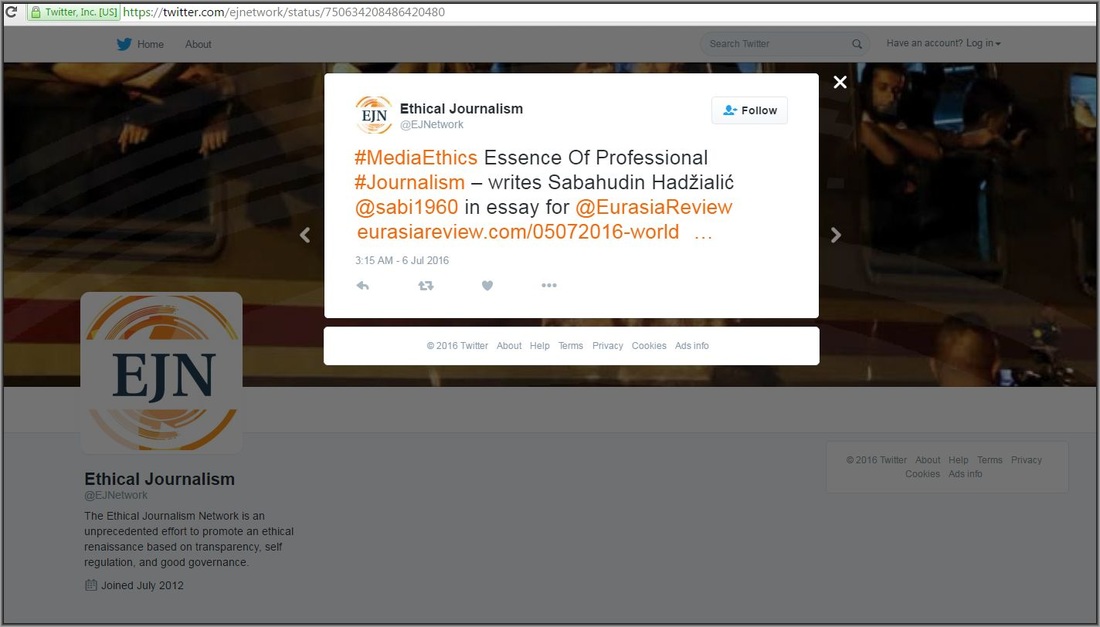
Task: Click Ads info in the right sidebar footer
Action: 965,474
